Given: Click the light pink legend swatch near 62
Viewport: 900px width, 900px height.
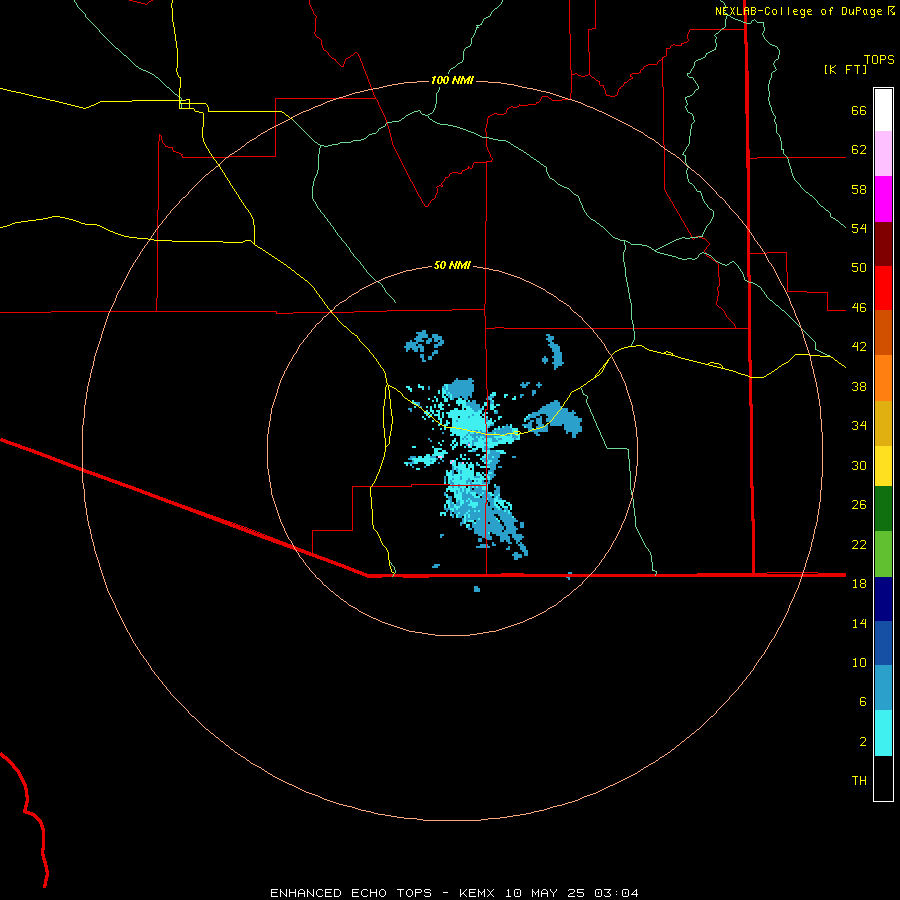Looking at the screenshot, I should pyautogui.click(x=883, y=154).
